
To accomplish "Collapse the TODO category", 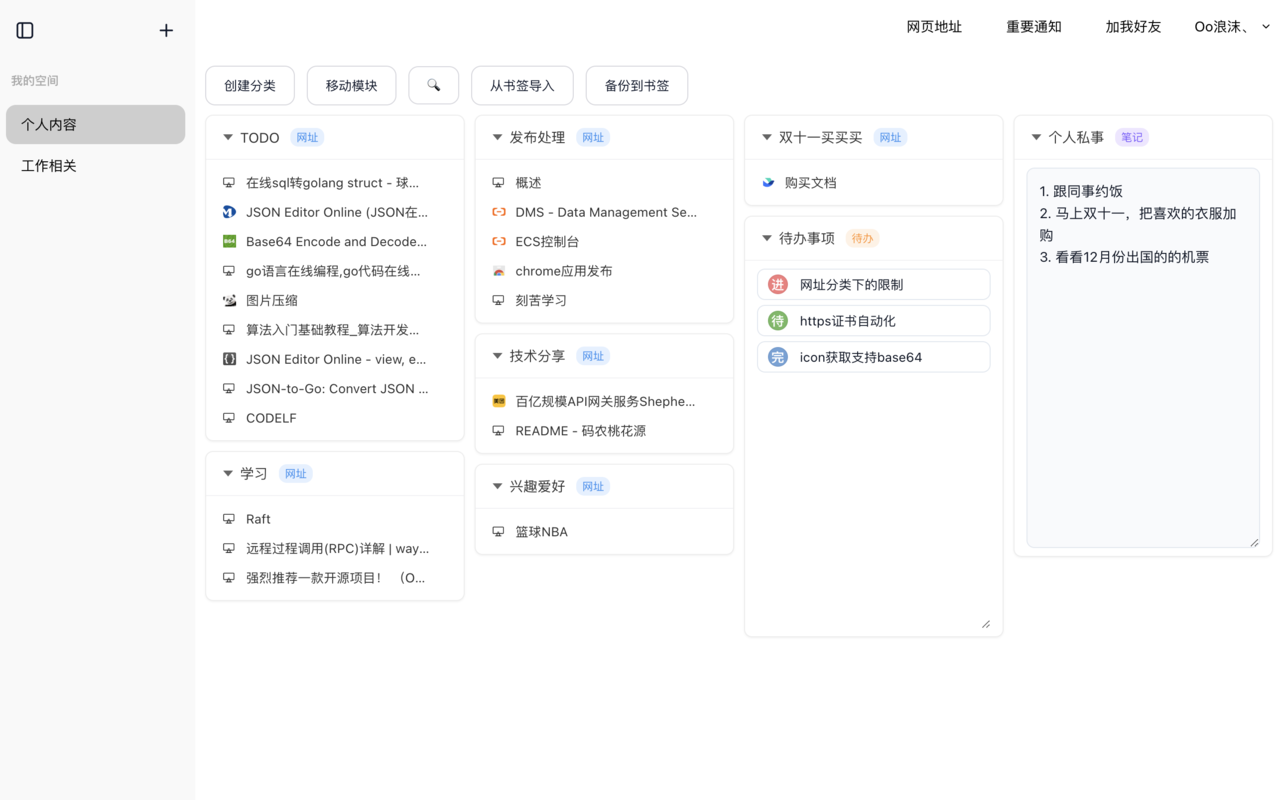I will [228, 138].
